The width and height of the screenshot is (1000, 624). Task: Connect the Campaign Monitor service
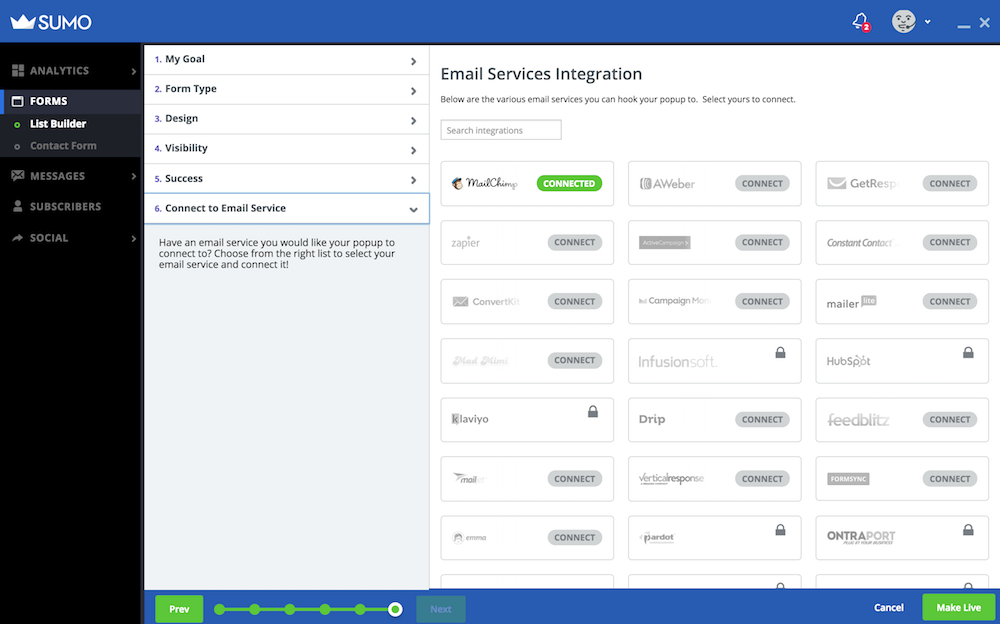tap(762, 301)
